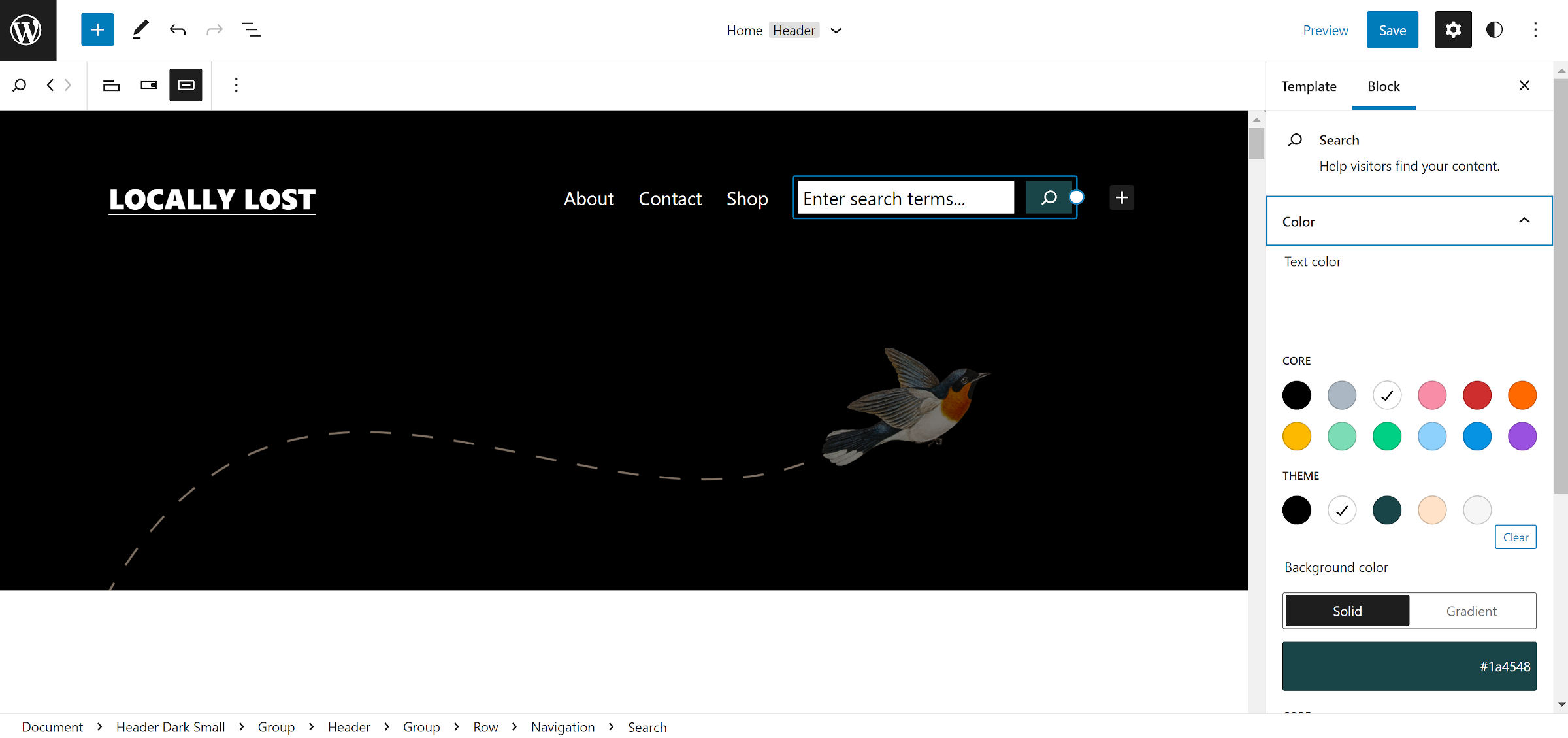Image resolution: width=1568 pixels, height=738 pixels.
Task: Open the top-right options menu
Action: coord(1536,29)
